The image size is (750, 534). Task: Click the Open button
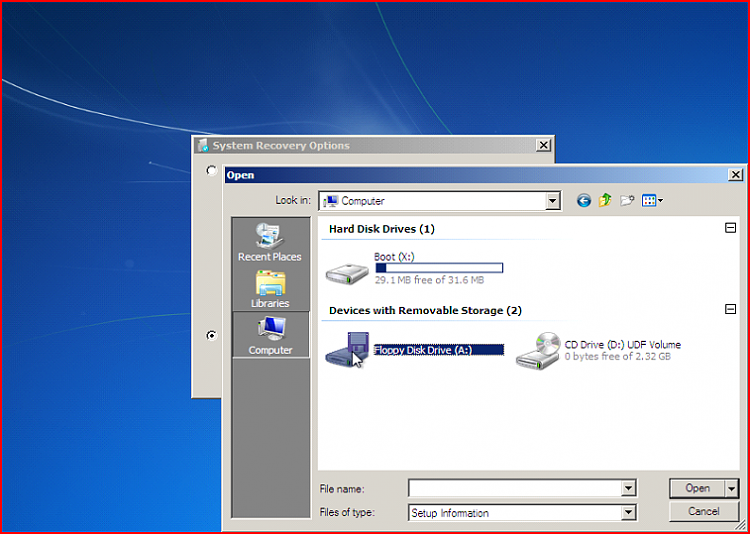tap(697, 489)
